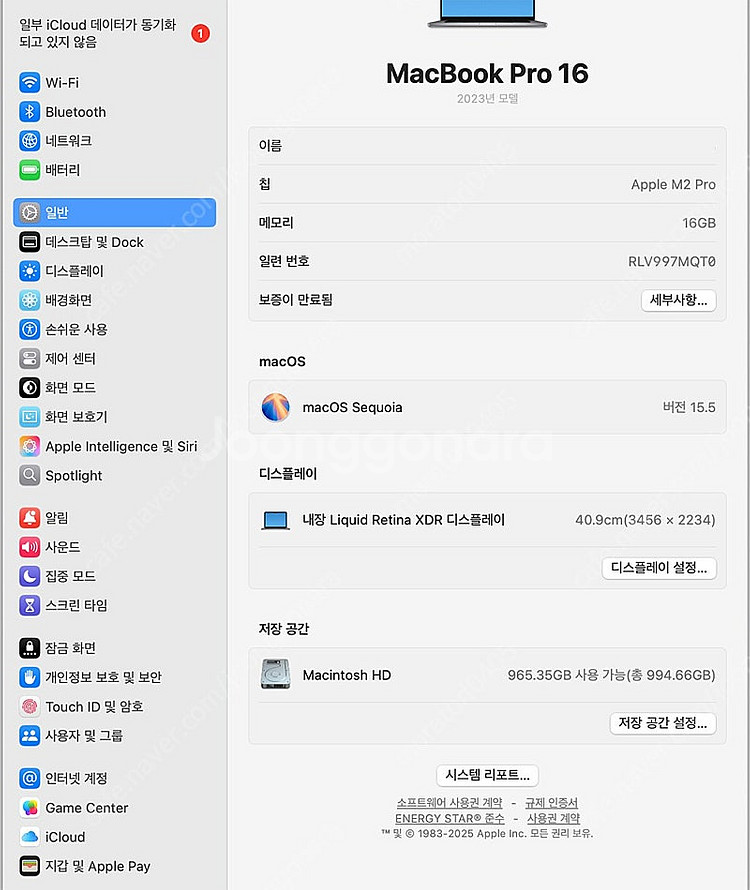Select the 네트워크 globe icon
Viewport: 750px width, 890px height.
(x=30, y=141)
